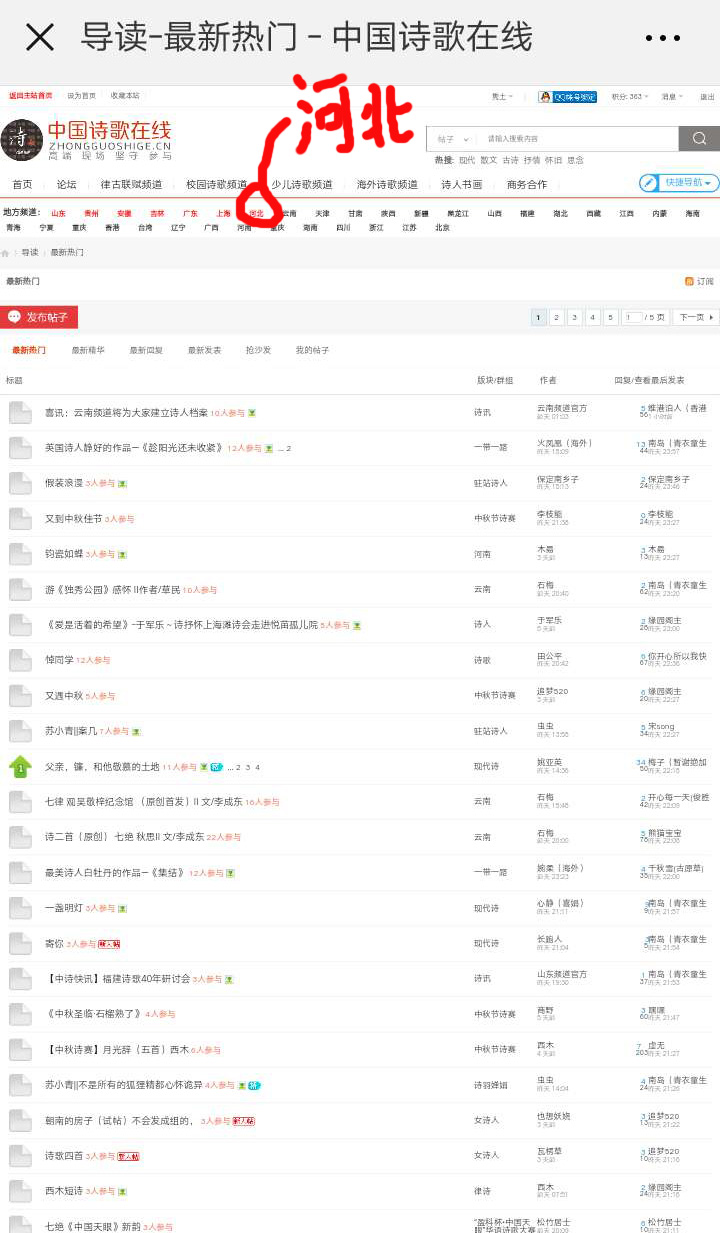Screen dimensions: 720x1233
Task: Switch to the 最新精华 tab
Action: (87, 351)
